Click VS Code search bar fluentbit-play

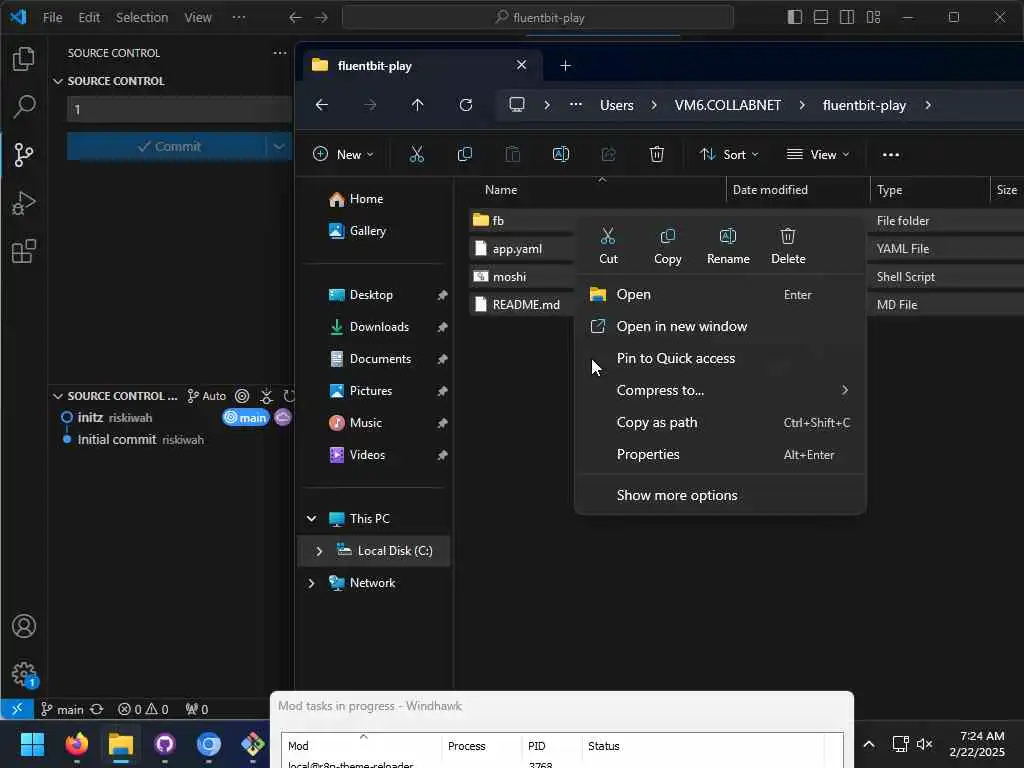(537, 18)
